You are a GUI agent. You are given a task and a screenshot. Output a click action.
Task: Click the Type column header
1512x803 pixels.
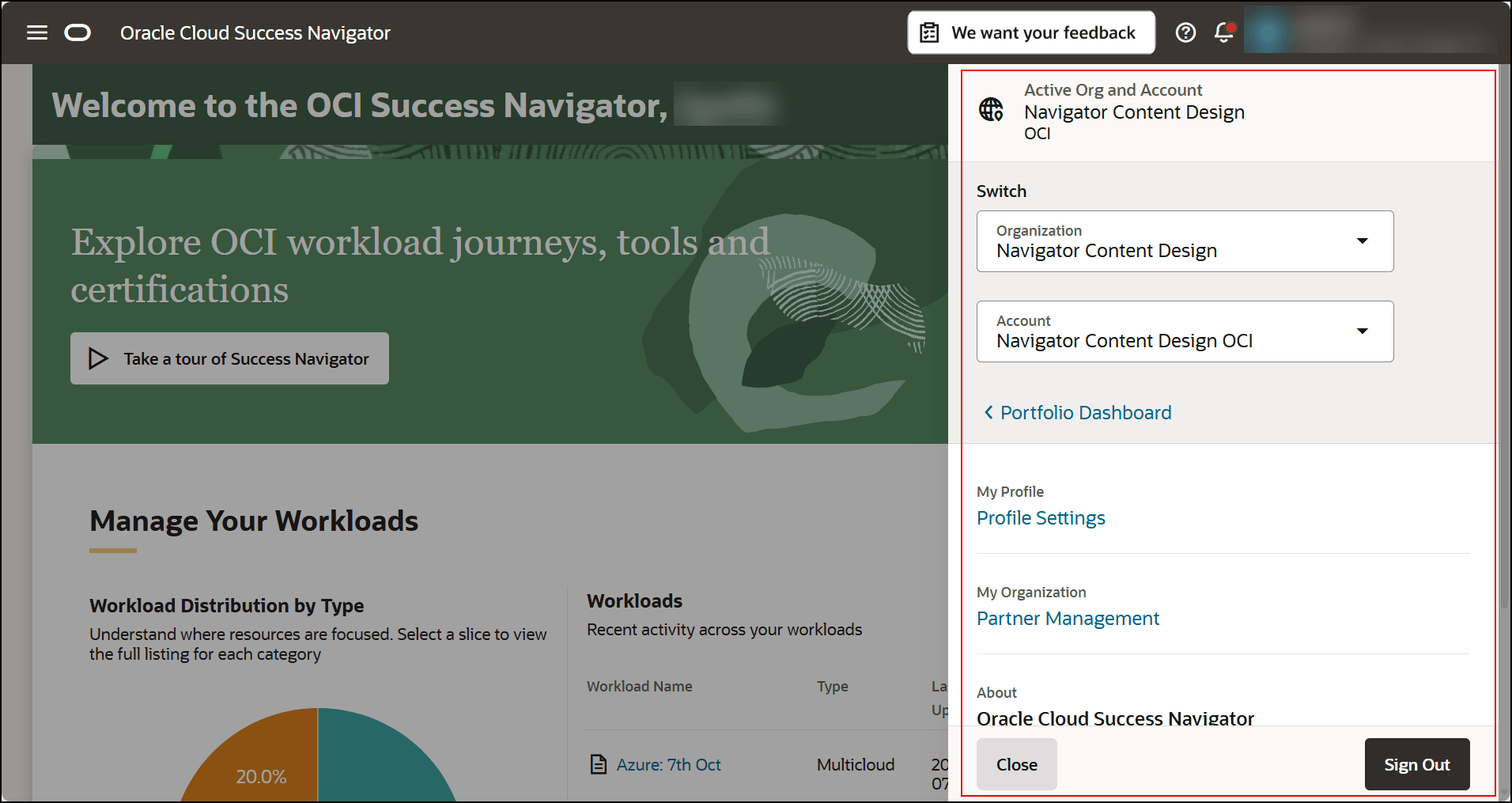click(833, 686)
